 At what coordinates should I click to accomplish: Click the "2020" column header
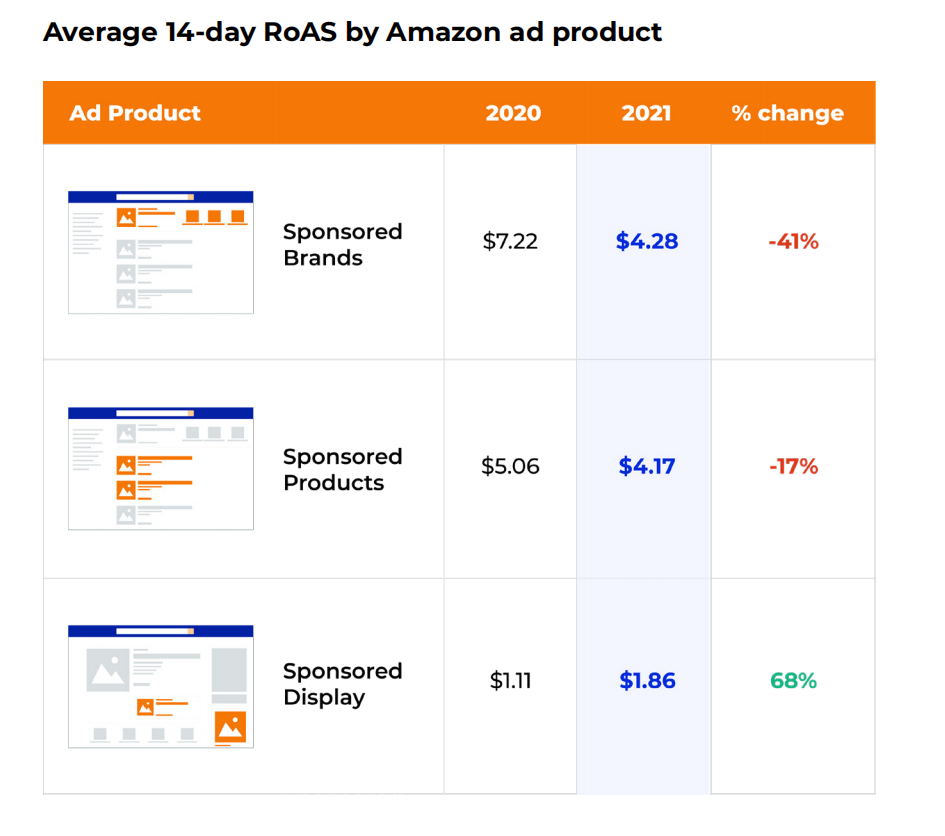(x=513, y=113)
